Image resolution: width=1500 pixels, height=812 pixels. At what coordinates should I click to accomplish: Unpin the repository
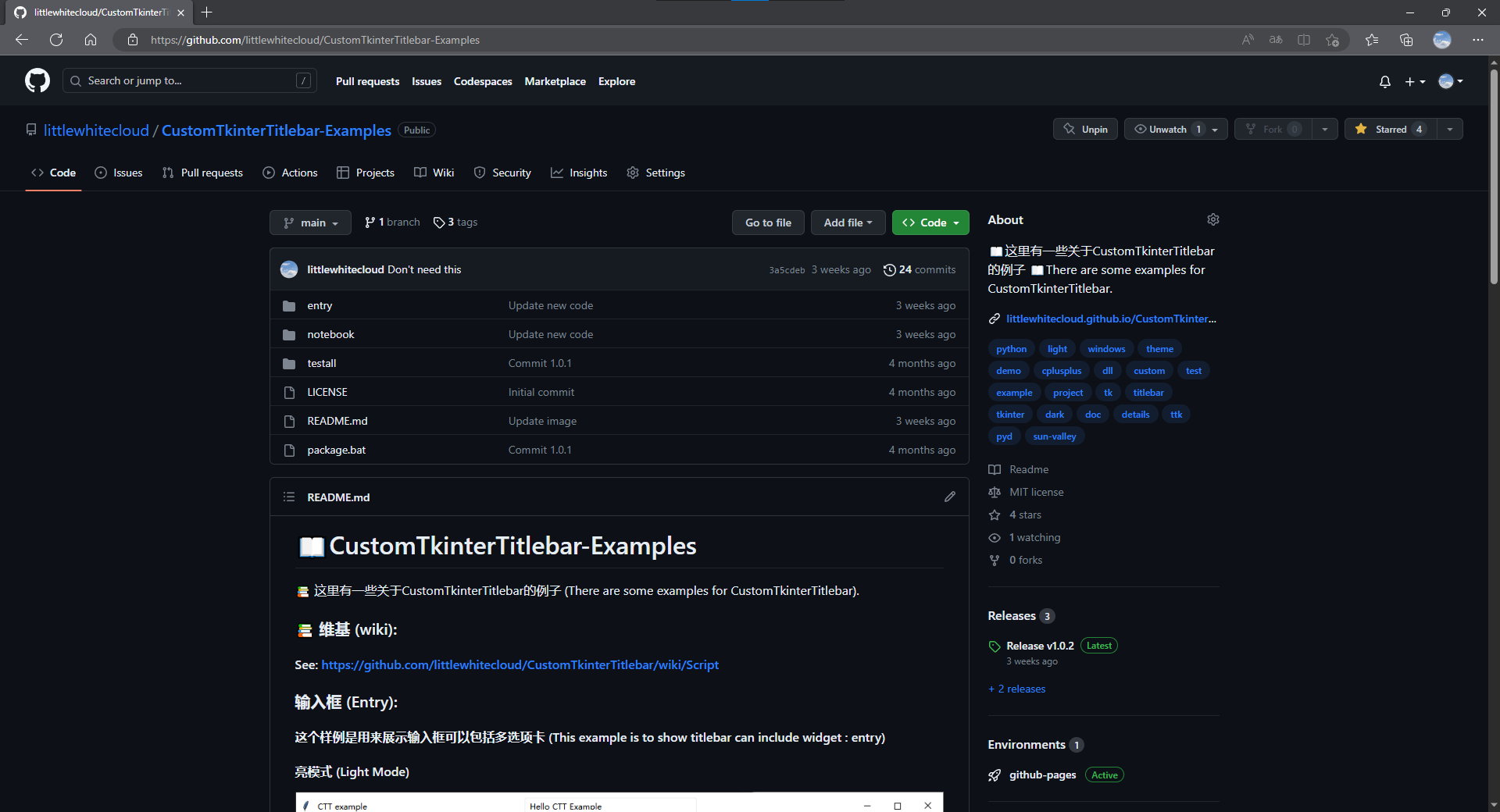(1085, 129)
